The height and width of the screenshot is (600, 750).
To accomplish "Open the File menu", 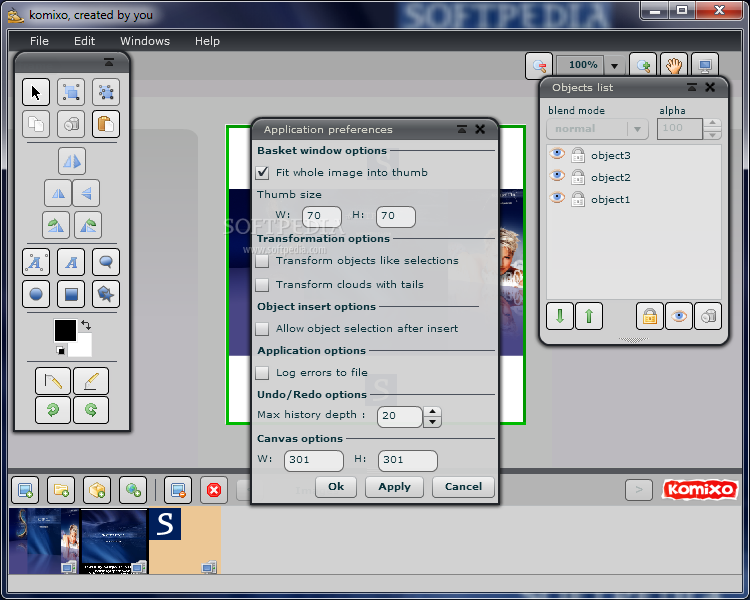I will click(x=39, y=41).
